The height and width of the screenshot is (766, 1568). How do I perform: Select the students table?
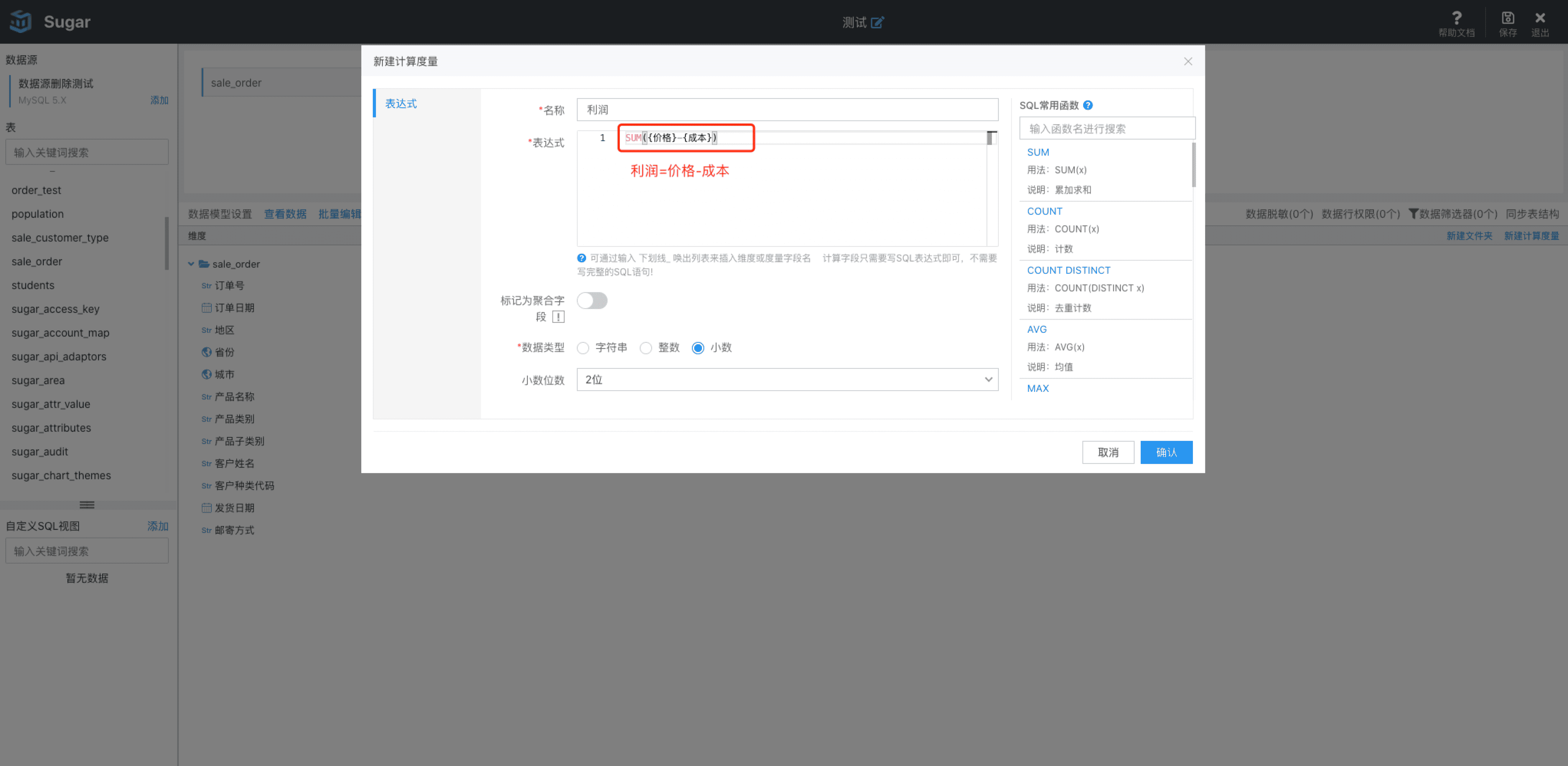click(x=33, y=285)
